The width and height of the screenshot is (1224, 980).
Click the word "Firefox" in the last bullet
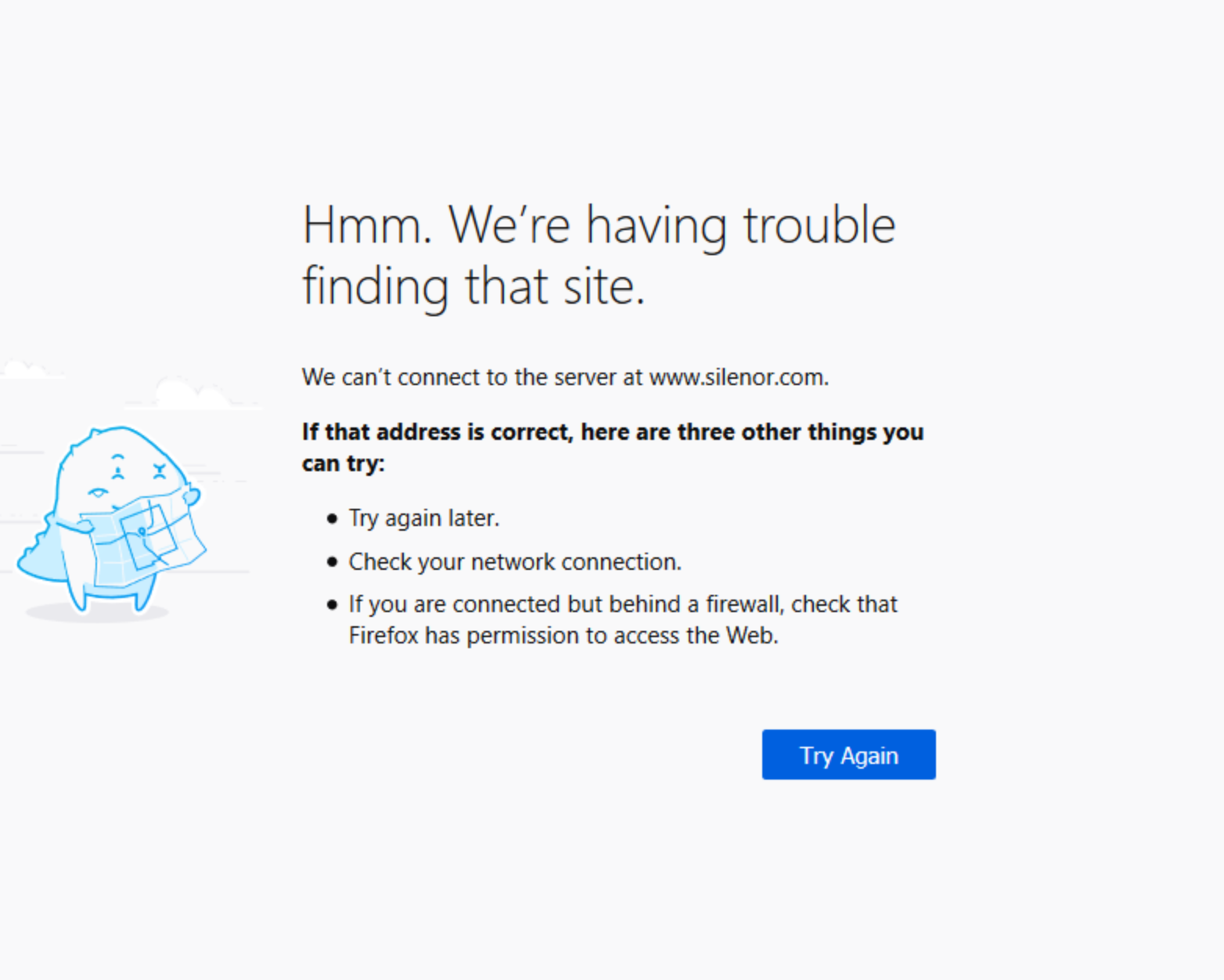(x=384, y=636)
